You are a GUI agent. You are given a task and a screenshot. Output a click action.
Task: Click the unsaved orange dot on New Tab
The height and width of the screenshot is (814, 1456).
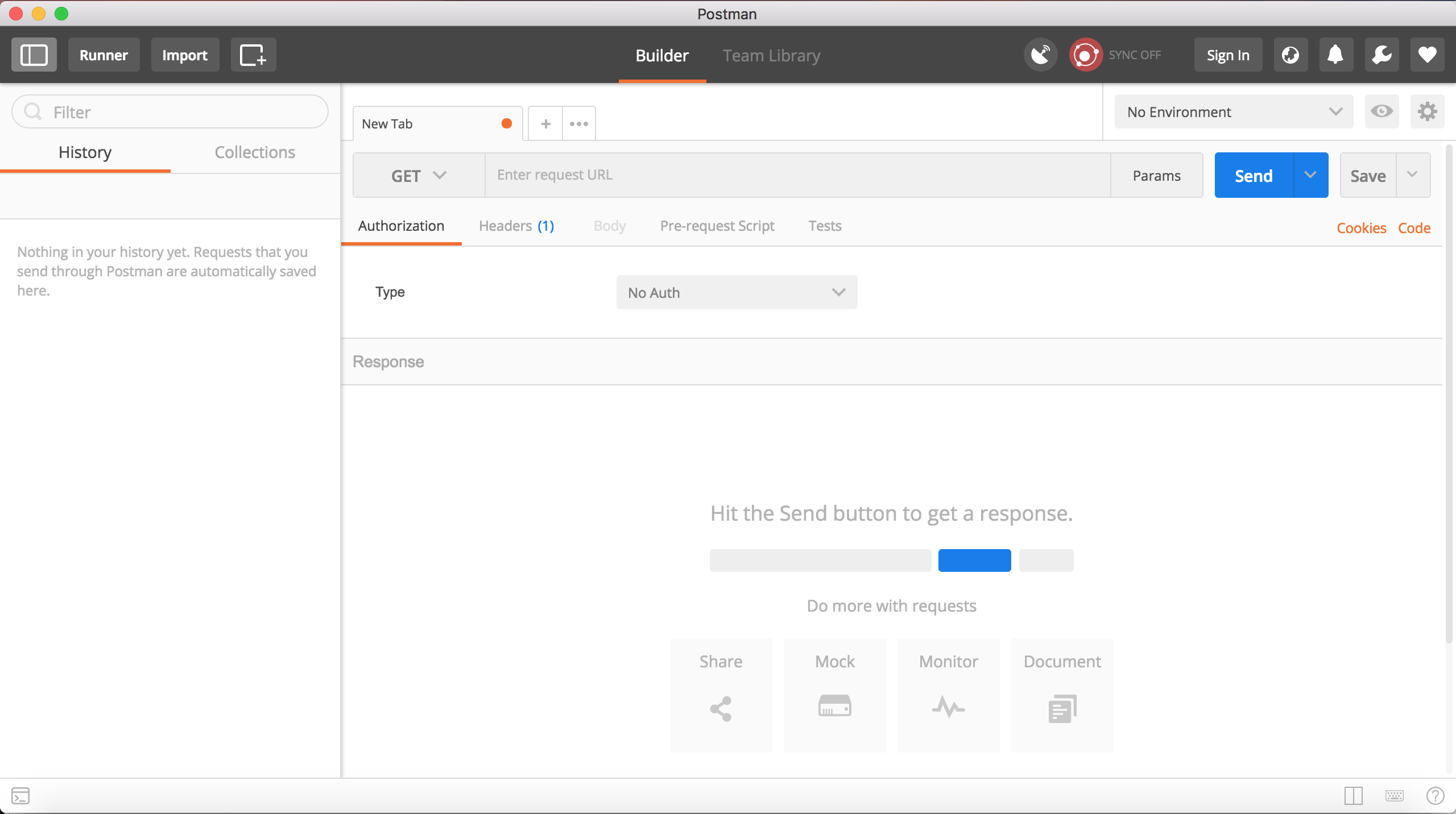point(506,123)
